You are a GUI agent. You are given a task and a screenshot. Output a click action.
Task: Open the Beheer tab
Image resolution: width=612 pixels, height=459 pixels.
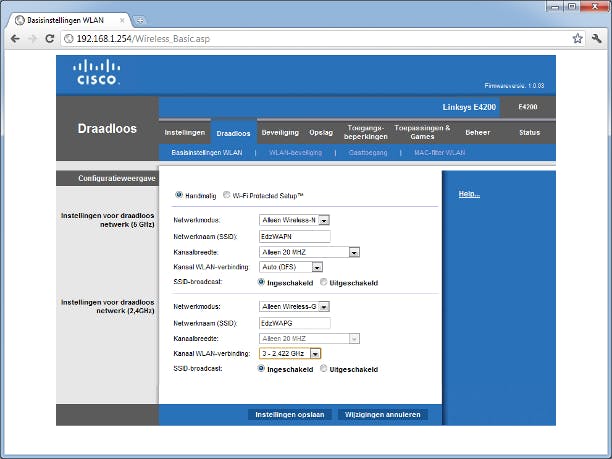(x=478, y=132)
